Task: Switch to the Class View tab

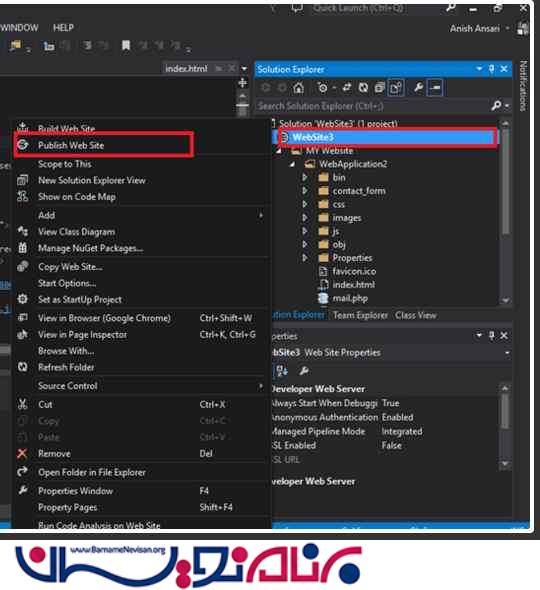Action: pyautogui.click(x=415, y=315)
